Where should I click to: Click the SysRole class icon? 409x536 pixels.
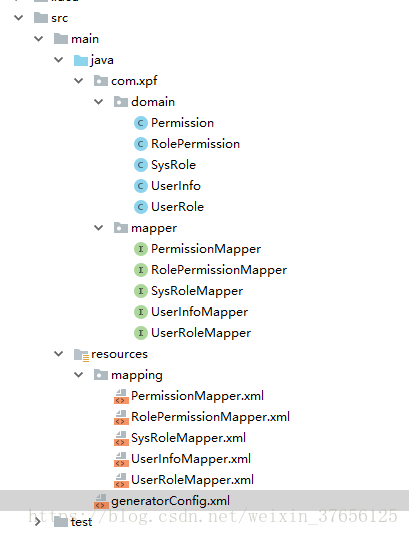pos(141,165)
